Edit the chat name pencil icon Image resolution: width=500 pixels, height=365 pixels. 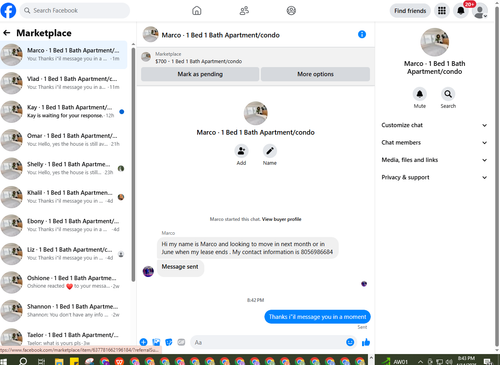point(270,151)
